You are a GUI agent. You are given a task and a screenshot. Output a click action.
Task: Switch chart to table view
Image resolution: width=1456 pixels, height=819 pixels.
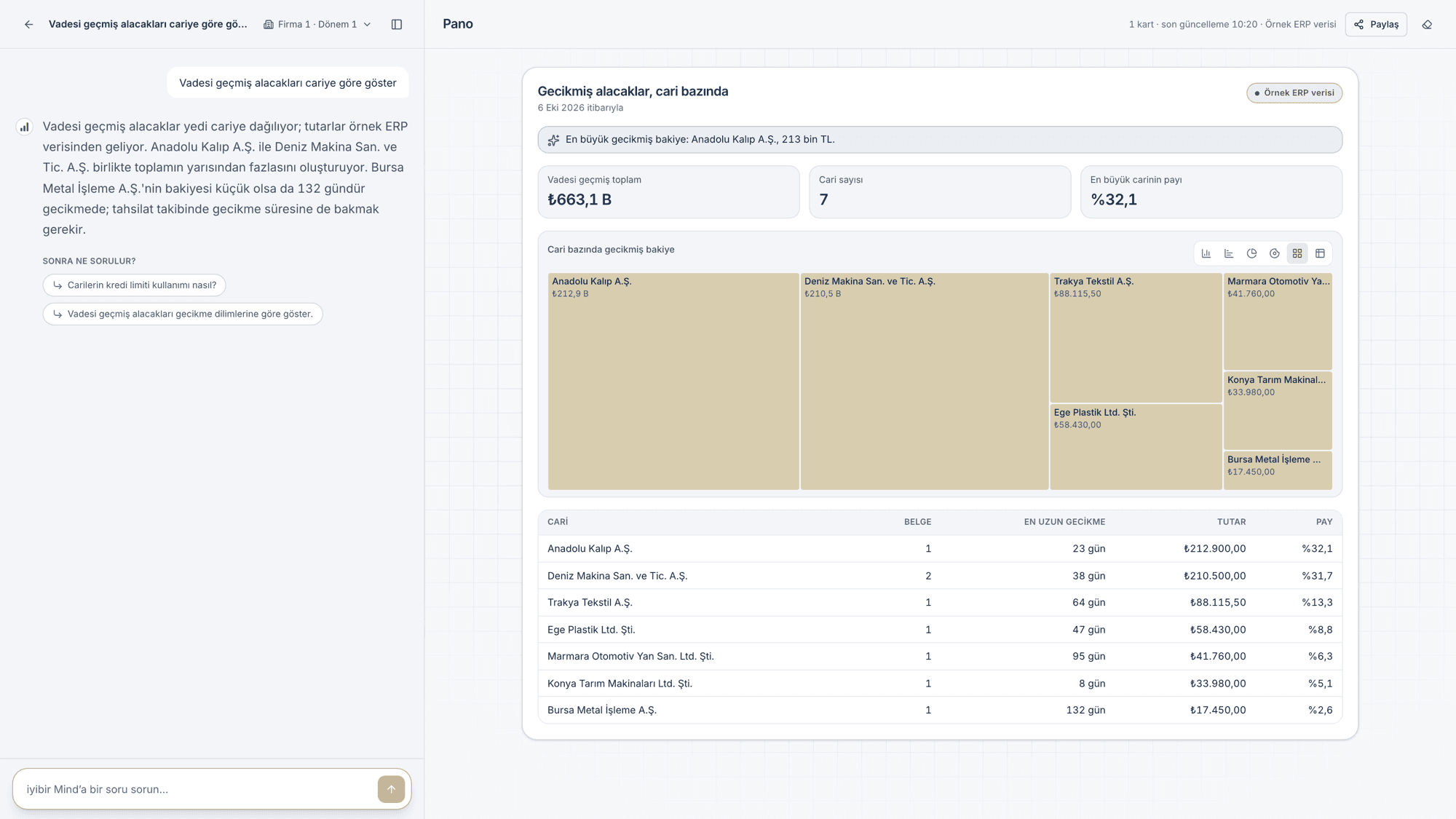pyautogui.click(x=1320, y=253)
